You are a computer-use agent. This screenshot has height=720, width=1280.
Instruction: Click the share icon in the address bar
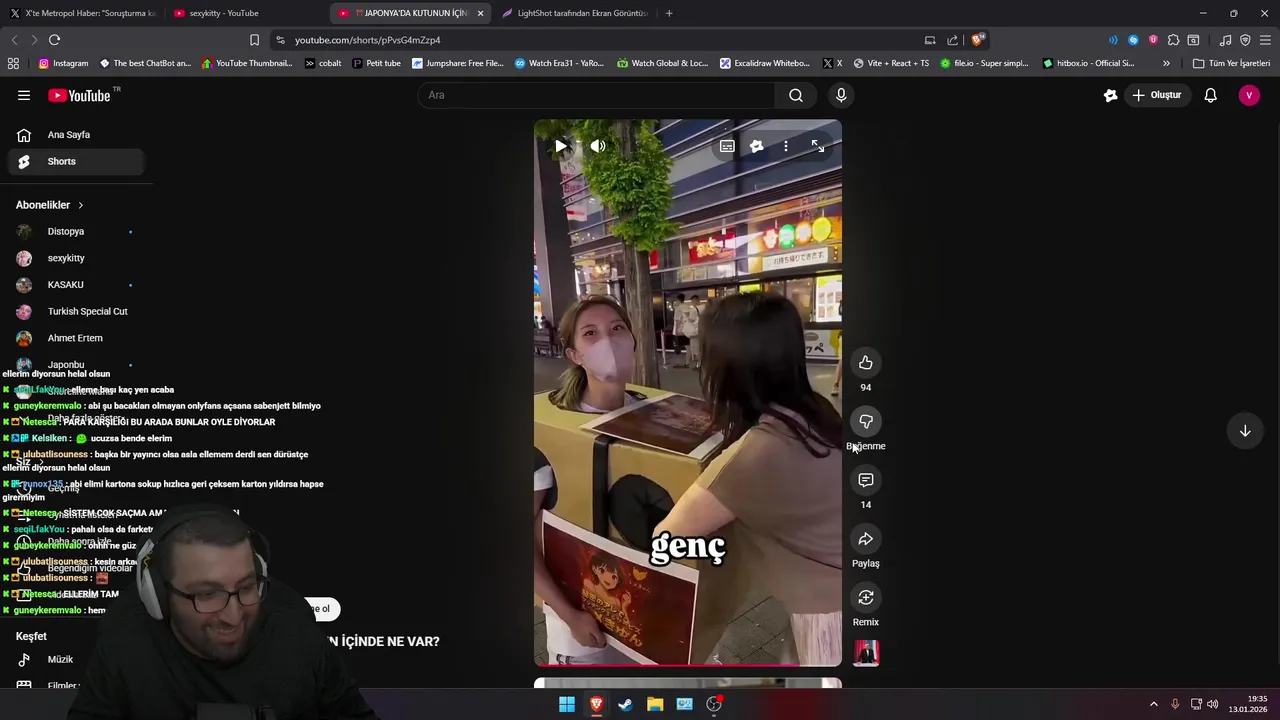pyautogui.click(x=952, y=40)
